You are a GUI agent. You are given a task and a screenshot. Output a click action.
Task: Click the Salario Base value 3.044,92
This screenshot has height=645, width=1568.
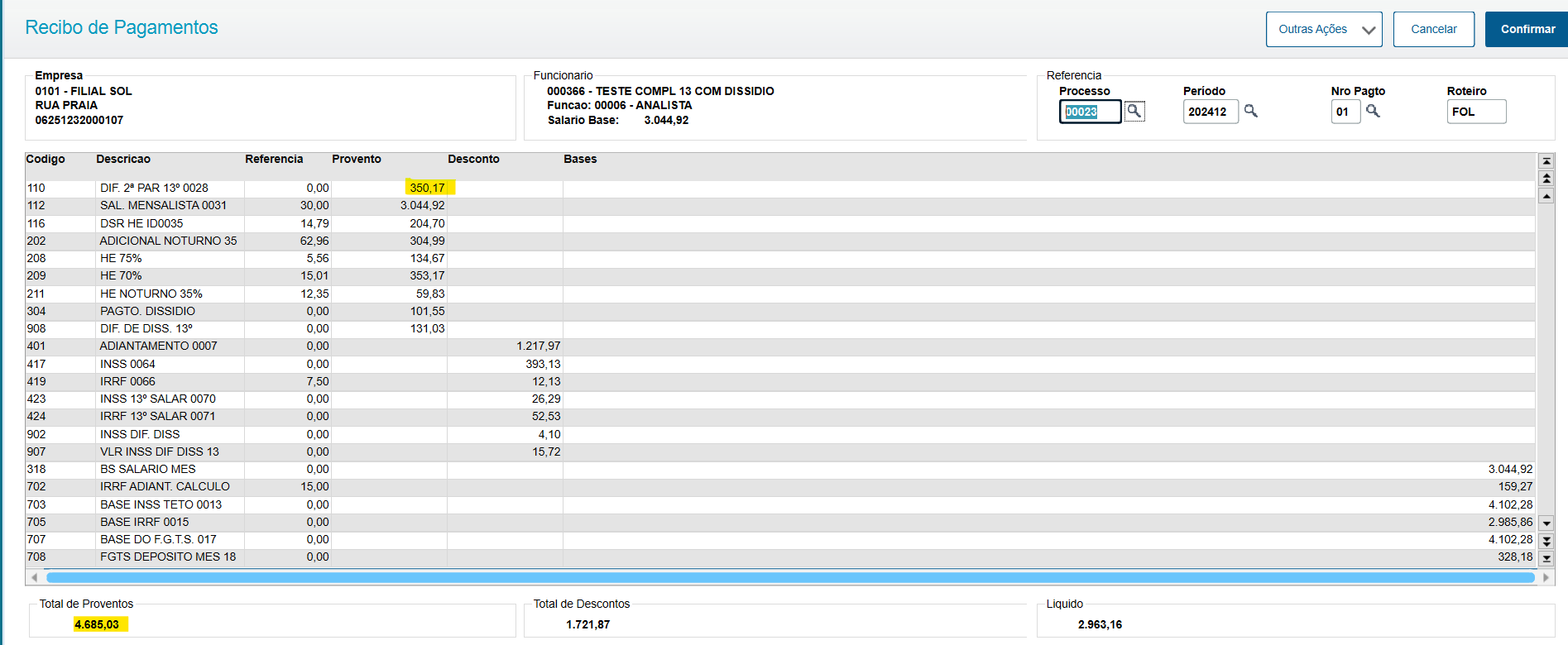666,120
